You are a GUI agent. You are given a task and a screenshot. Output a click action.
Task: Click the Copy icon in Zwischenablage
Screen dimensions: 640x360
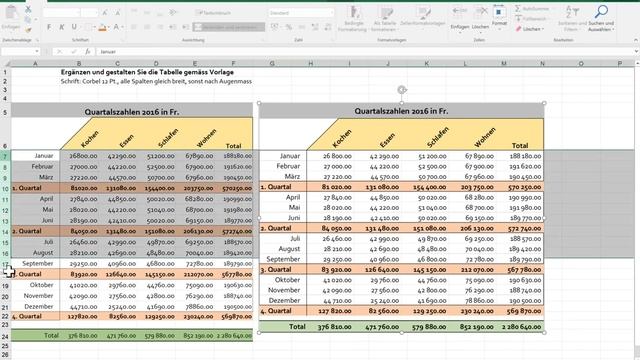coord(27,20)
